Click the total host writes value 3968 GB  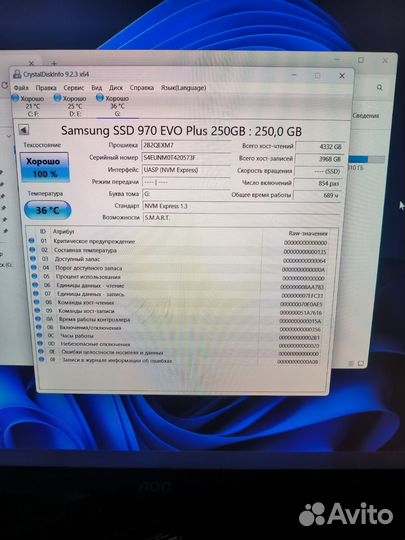320,159
